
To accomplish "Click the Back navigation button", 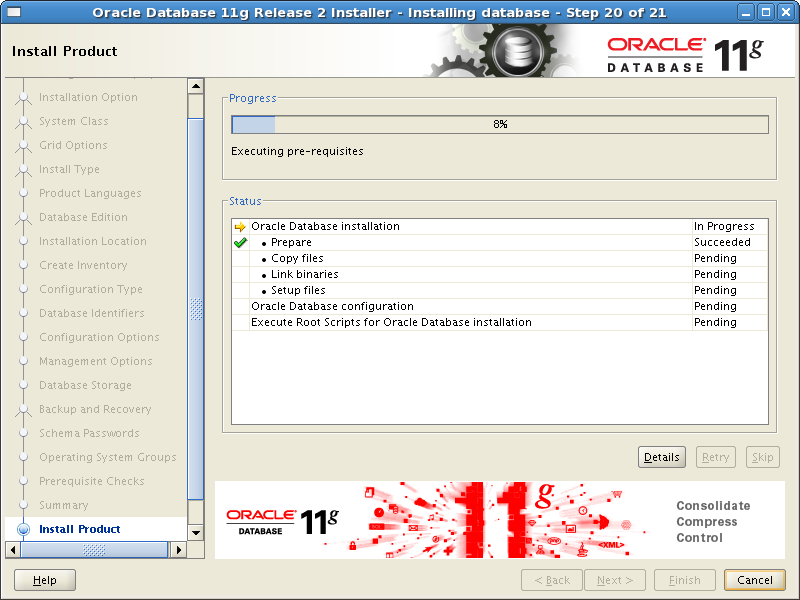I will click(x=552, y=580).
